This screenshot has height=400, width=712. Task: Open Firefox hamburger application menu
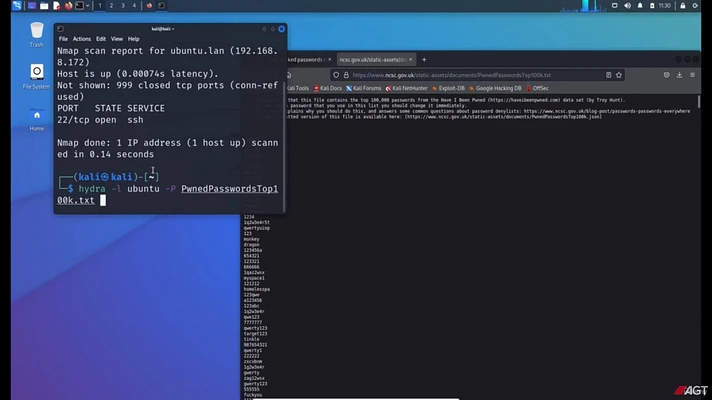pos(692,75)
